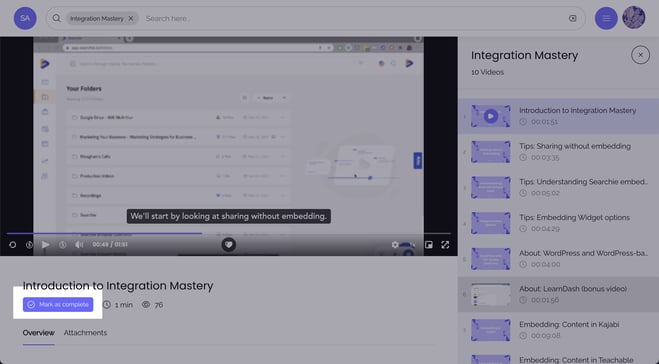This screenshot has height=364, width=659.
Task: Seek on the video progress bar
Action: 229,233
